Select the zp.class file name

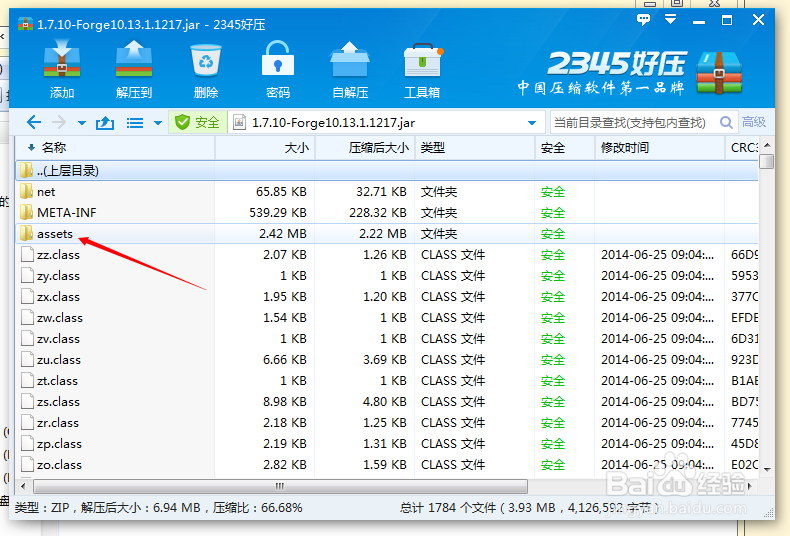pos(59,444)
